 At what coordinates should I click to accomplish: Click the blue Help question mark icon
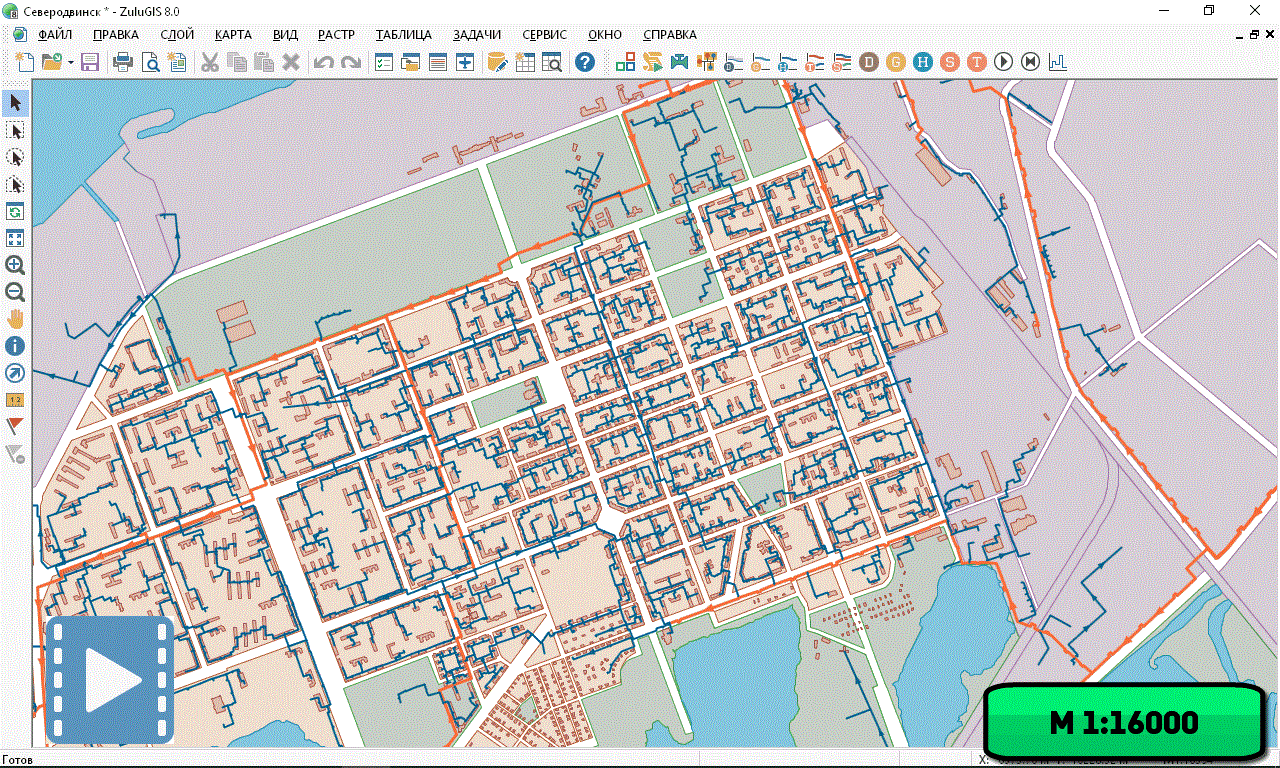585,62
